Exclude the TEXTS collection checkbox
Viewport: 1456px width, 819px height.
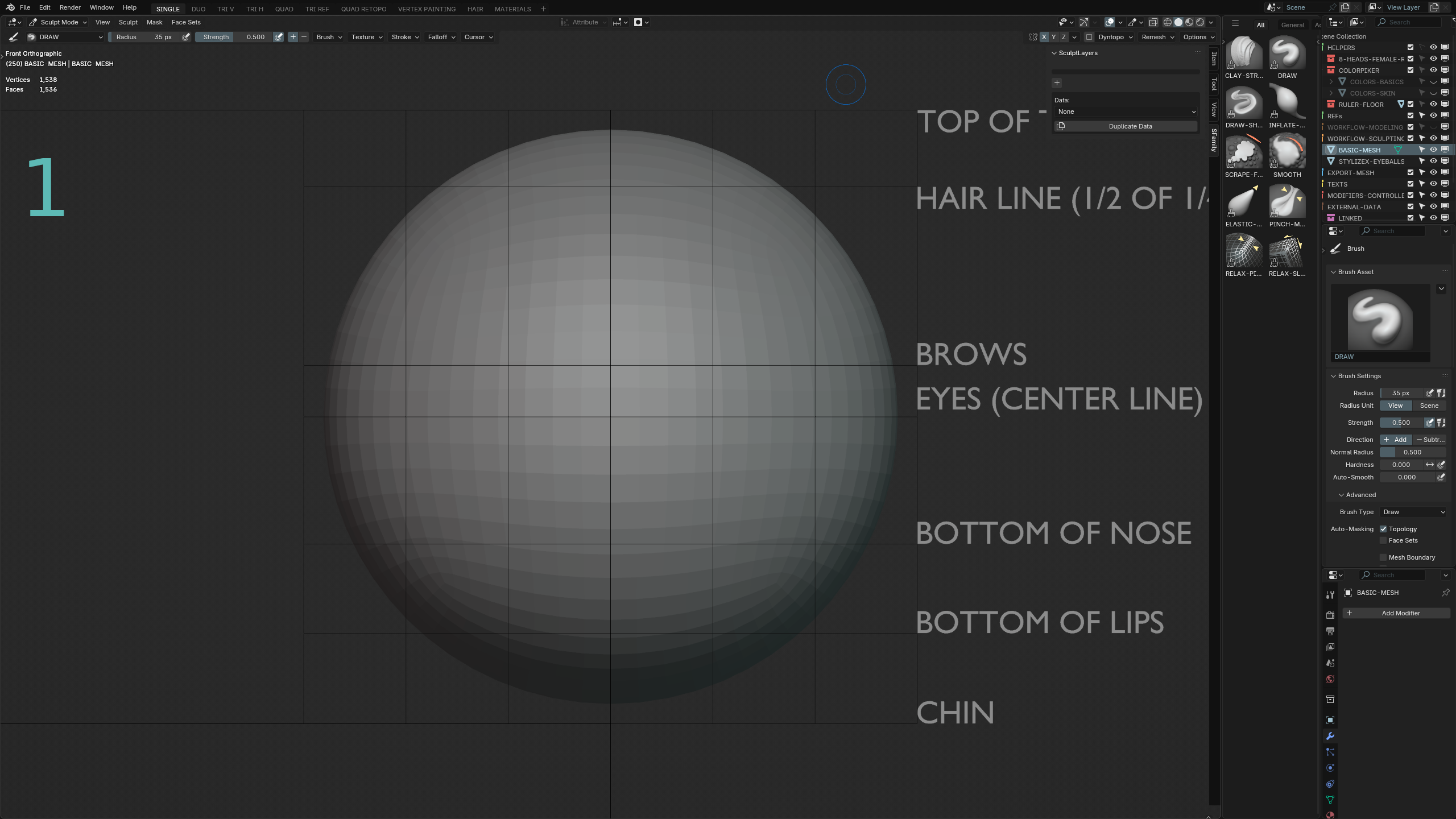(1410, 184)
